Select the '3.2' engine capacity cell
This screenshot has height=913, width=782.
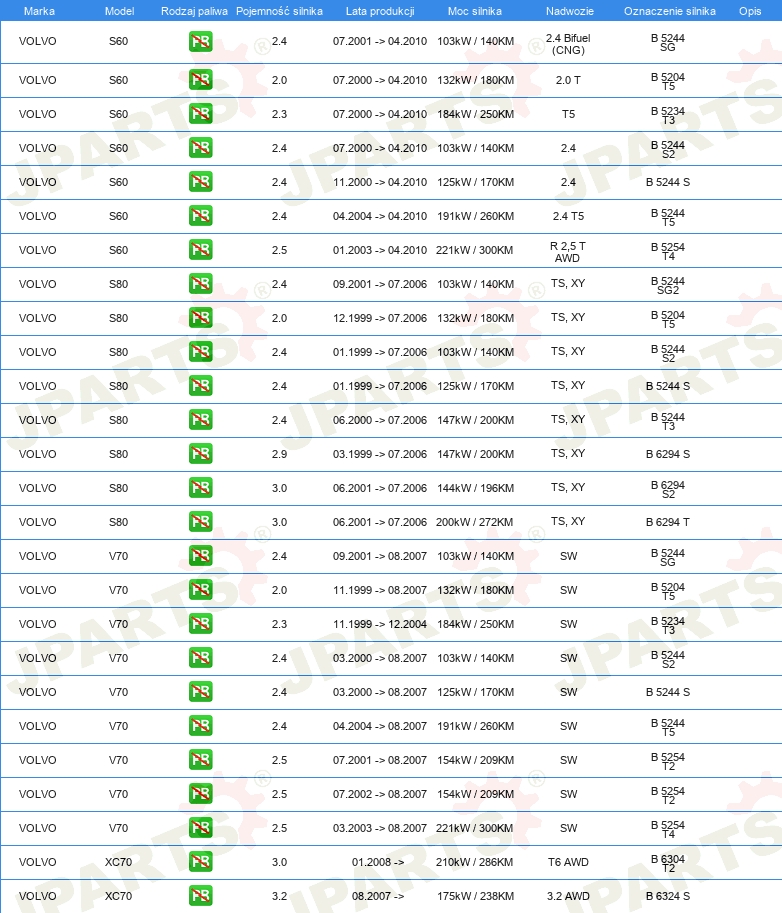click(279, 896)
